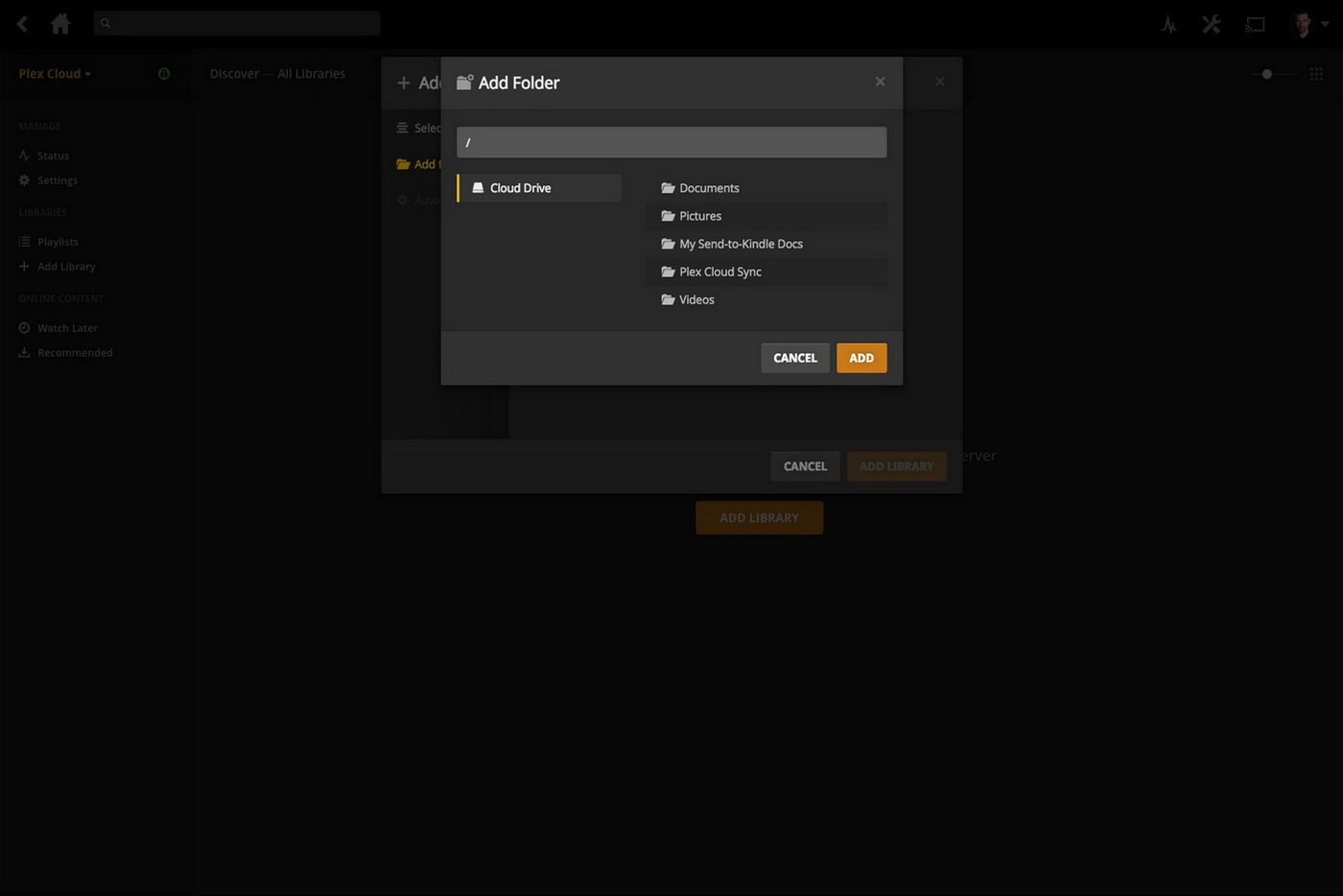Click the Watch Later clock icon
Screen dimensions: 1343x896
pyautogui.click(x=24, y=328)
